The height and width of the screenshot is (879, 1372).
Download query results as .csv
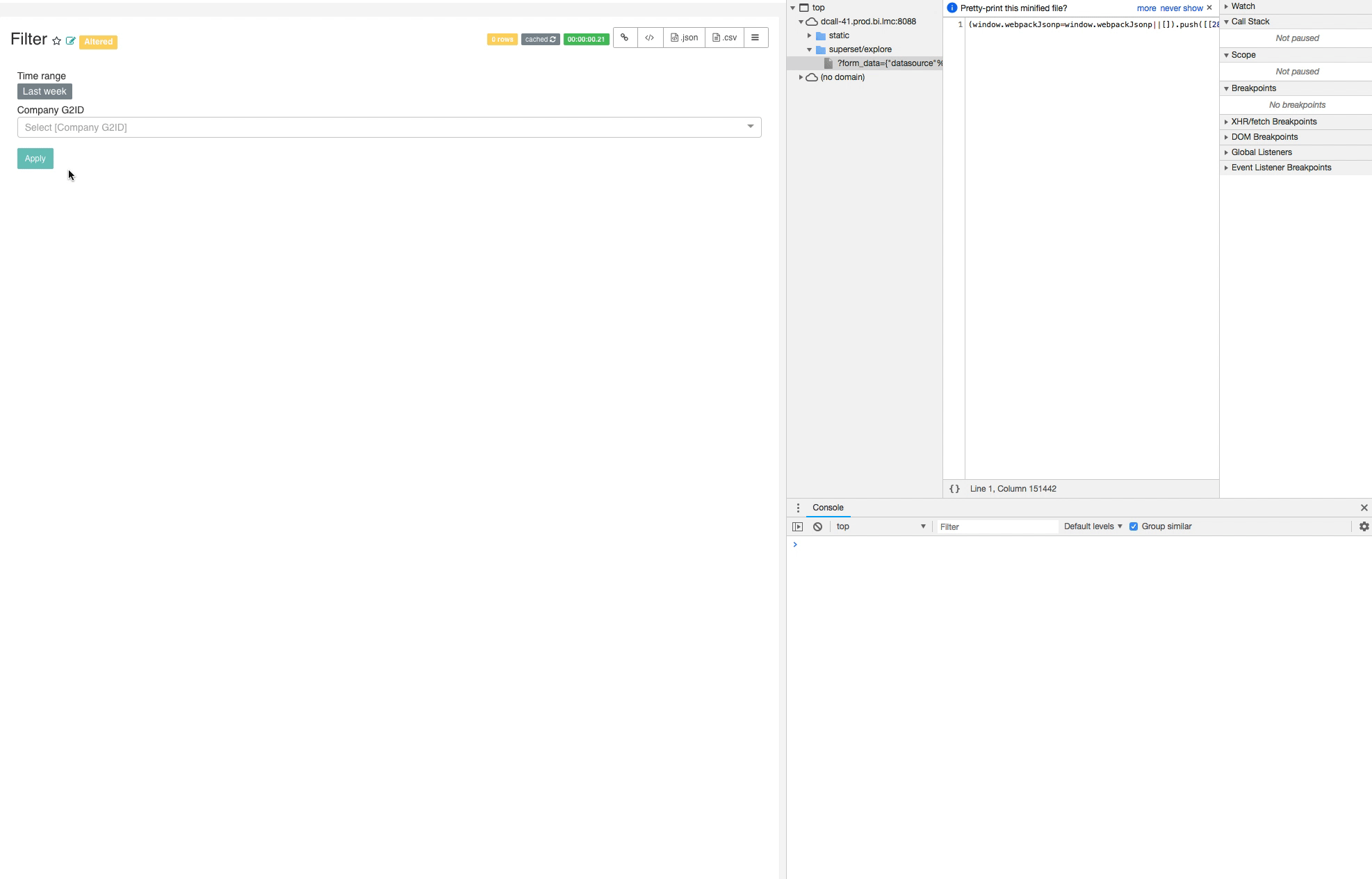(x=724, y=38)
